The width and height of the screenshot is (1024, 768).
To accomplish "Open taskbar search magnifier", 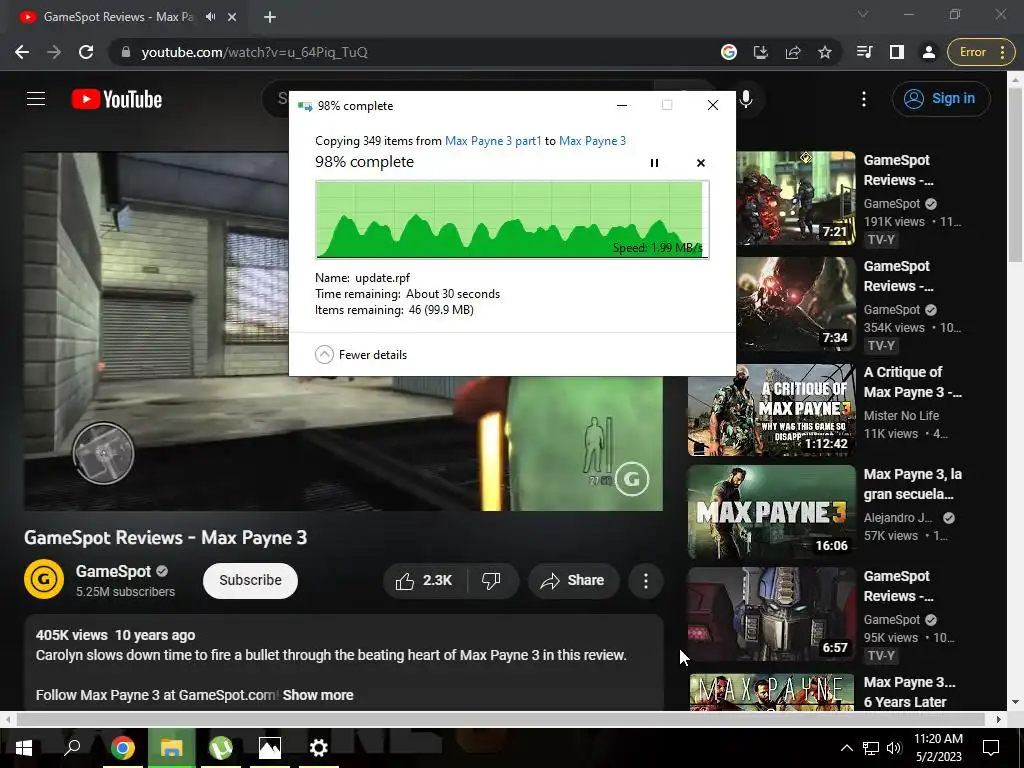I will pyautogui.click(x=72, y=748).
